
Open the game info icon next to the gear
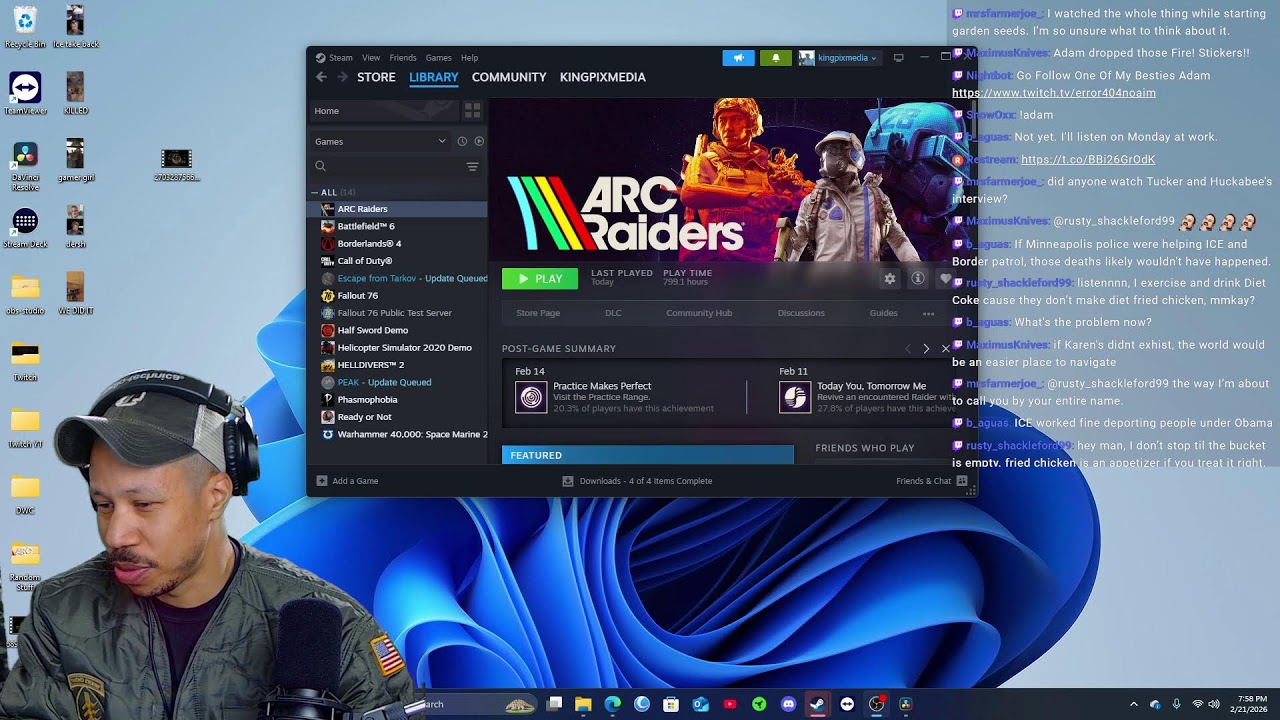click(x=918, y=279)
